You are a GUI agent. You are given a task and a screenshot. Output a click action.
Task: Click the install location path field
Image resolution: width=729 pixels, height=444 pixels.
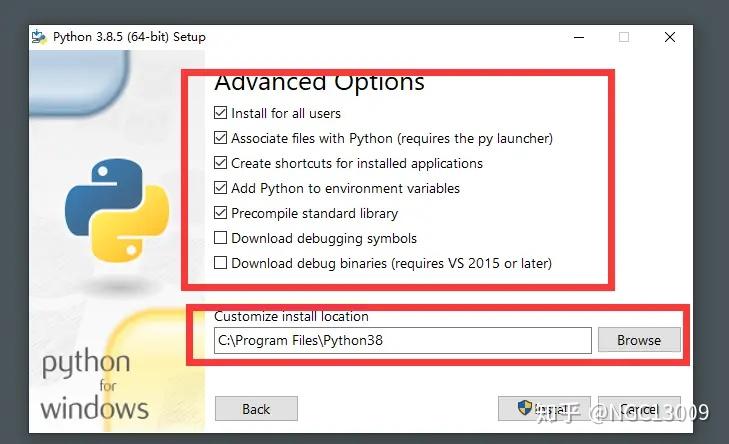coord(402,340)
